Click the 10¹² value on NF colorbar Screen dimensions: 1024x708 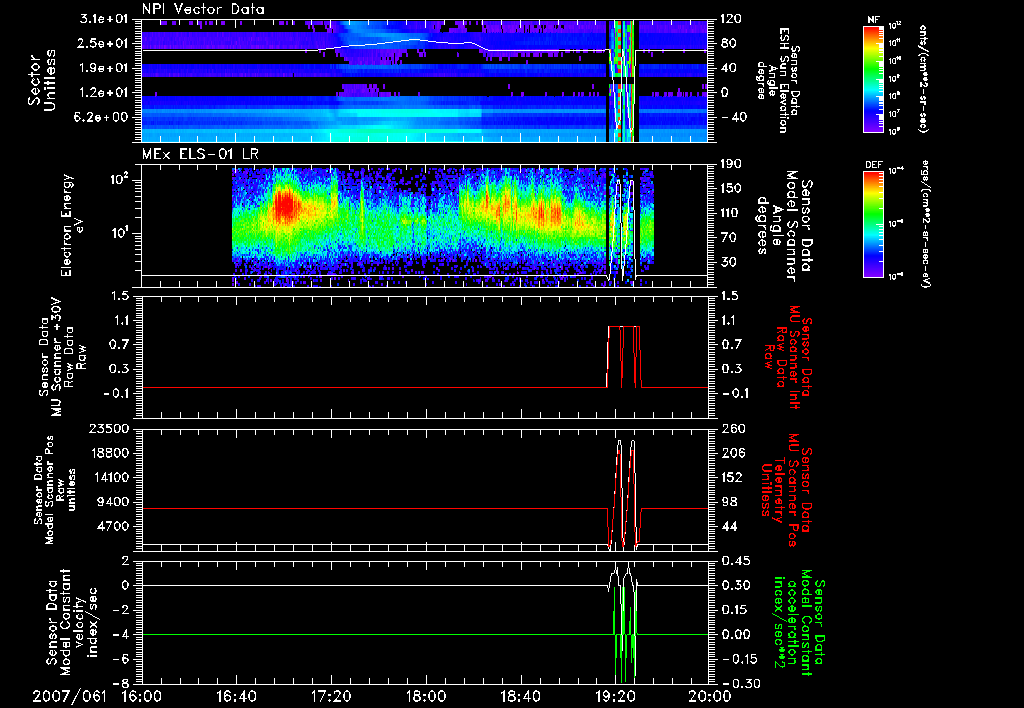(x=895, y=26)
